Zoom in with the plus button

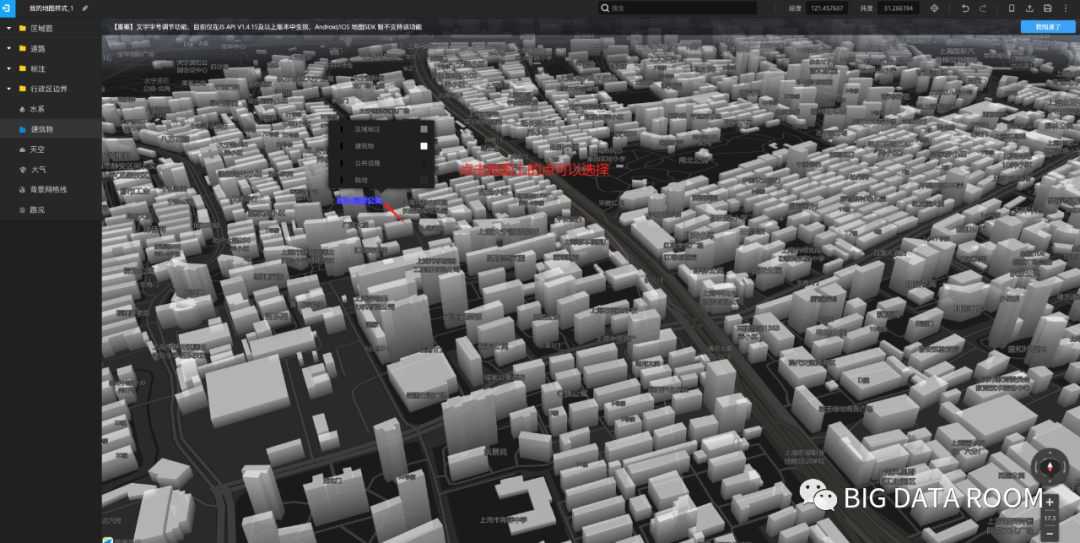1050,502
